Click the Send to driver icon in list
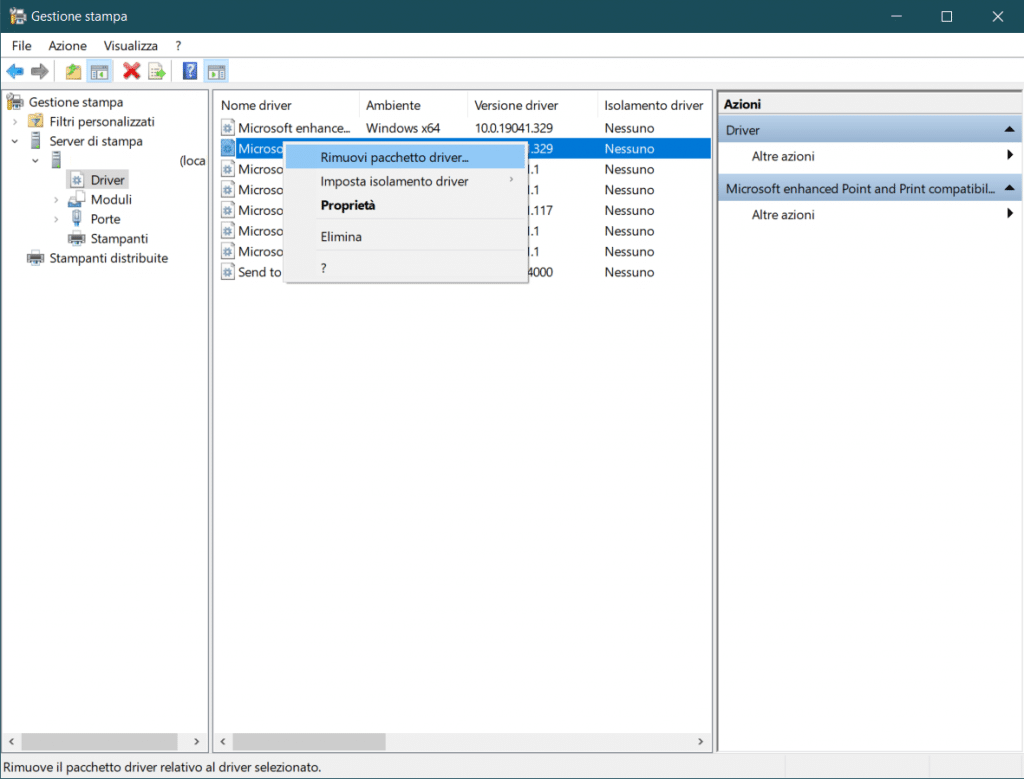The height and width of the screenshot is (779, 1024). click(x=227, y=272)
